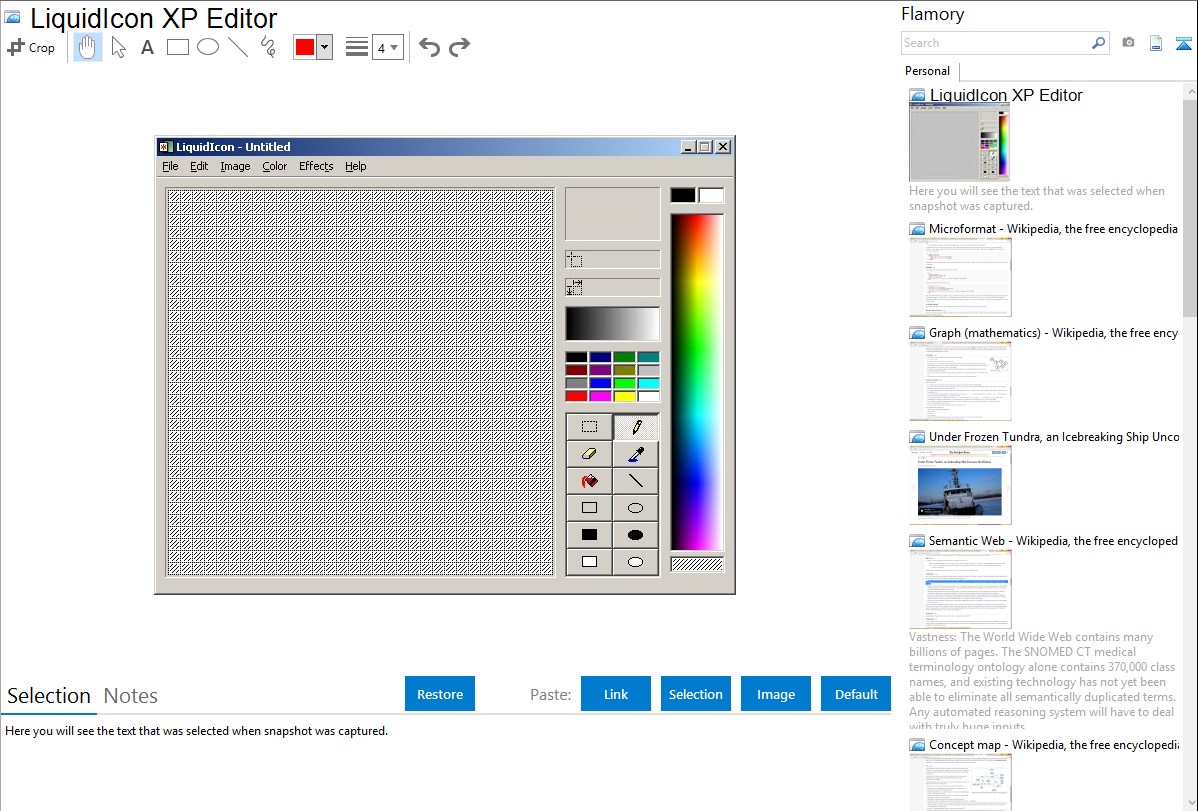Paste as Link button
This screenshot has width=1198, height=811.
(x=616, y=694)
